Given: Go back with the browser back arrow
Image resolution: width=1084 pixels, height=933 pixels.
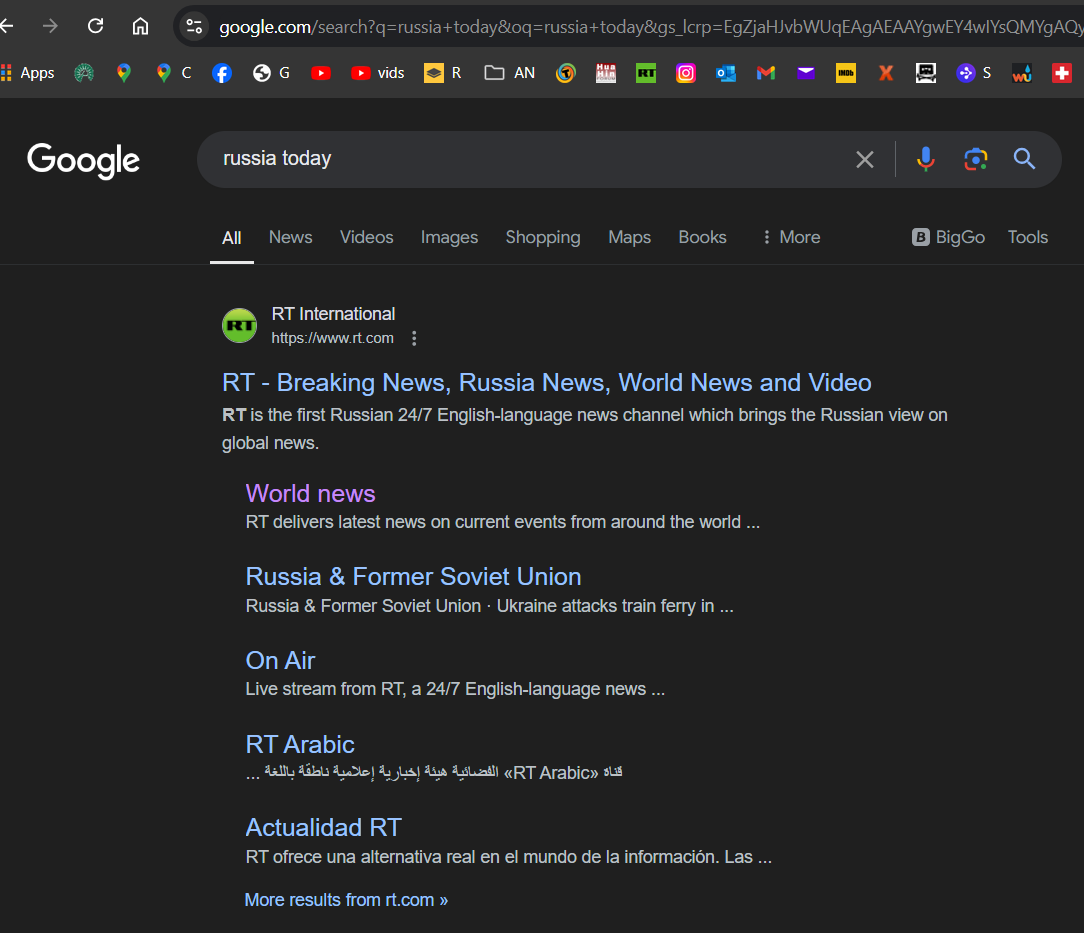Looking at the screenshot, I should (7, 26).
